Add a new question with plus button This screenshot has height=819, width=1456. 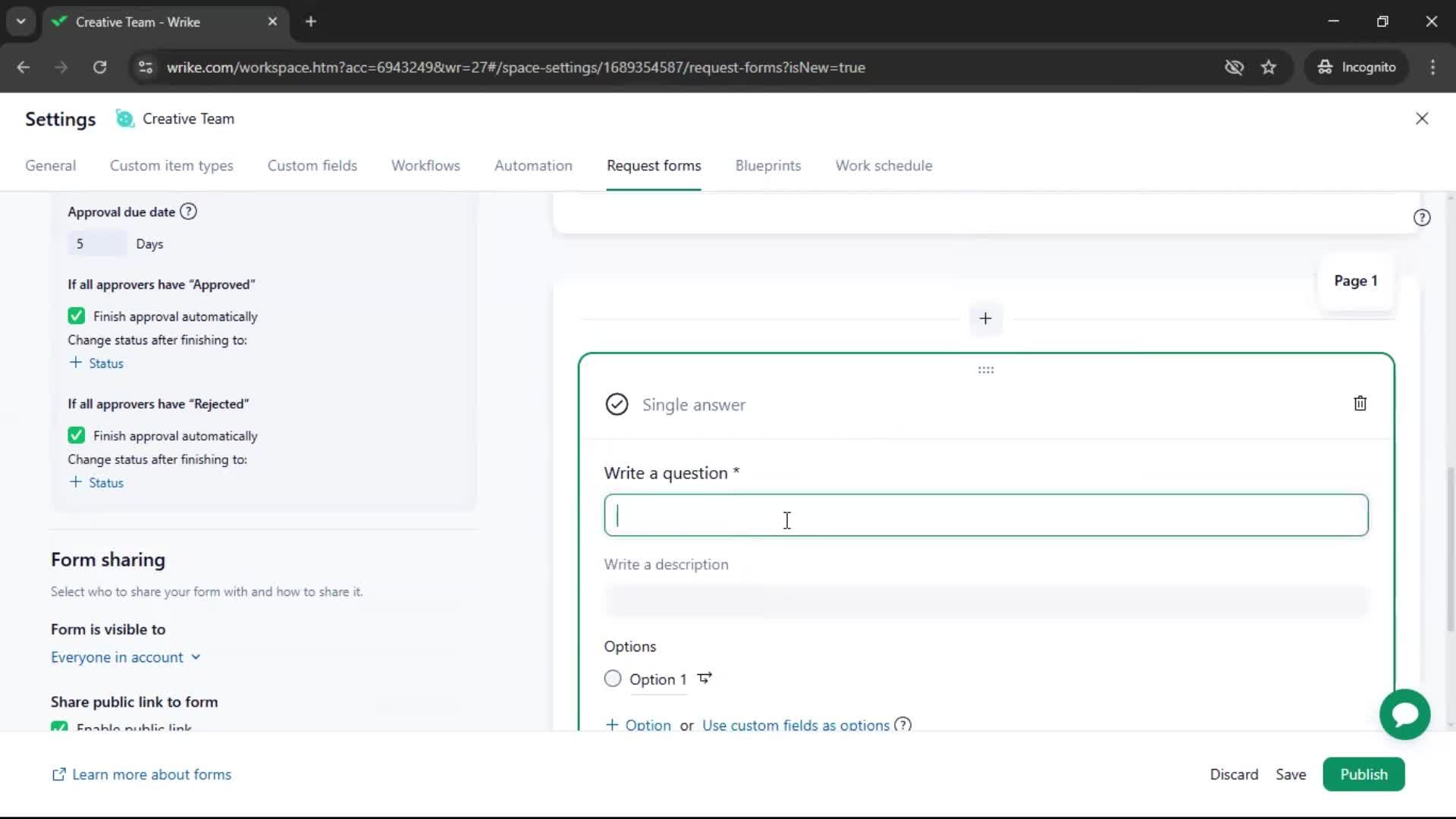coord(985,318)
